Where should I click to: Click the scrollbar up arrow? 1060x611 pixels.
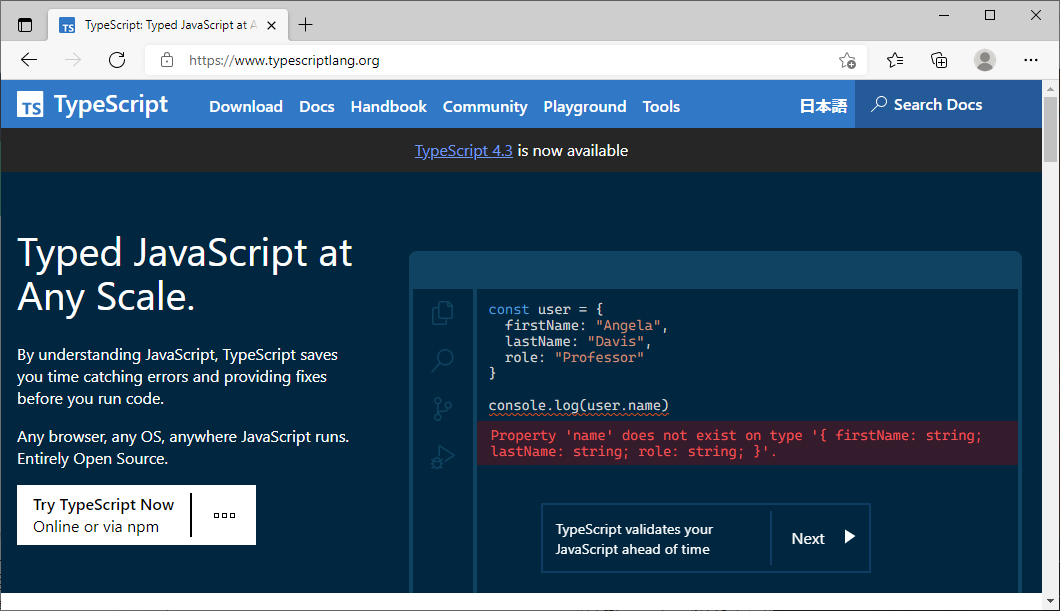click(1050, 89)
